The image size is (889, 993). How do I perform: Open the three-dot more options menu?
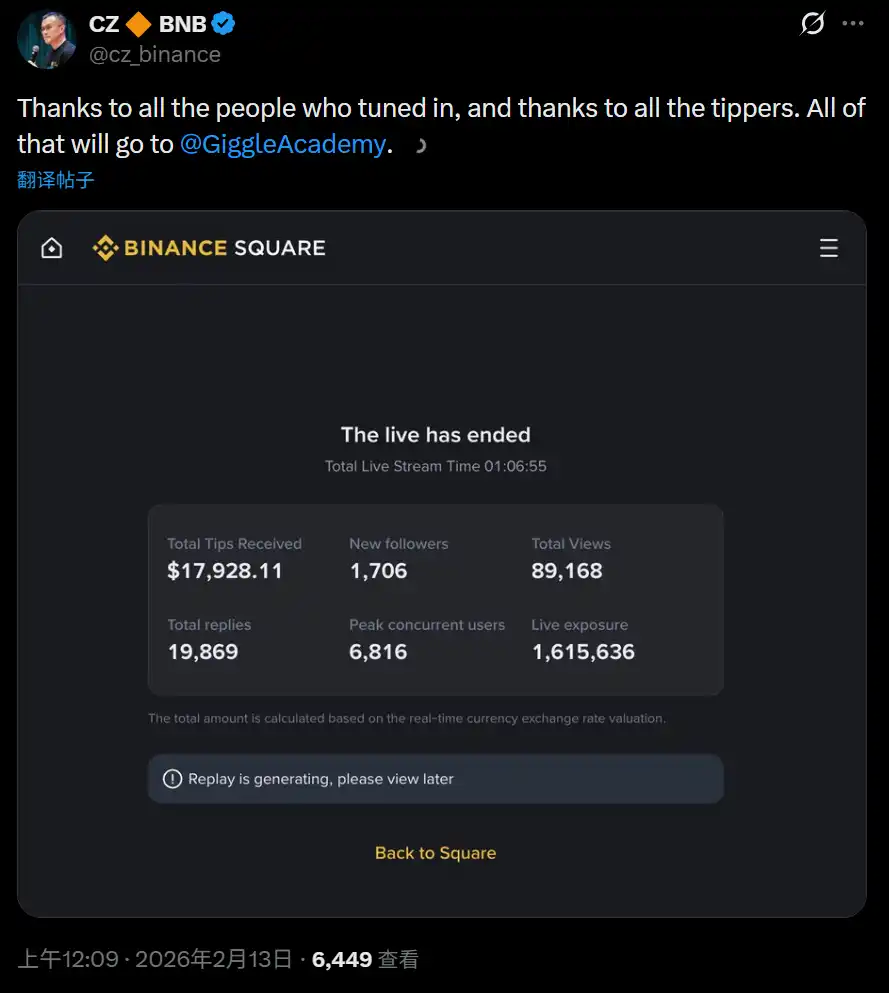click(853, 24)
